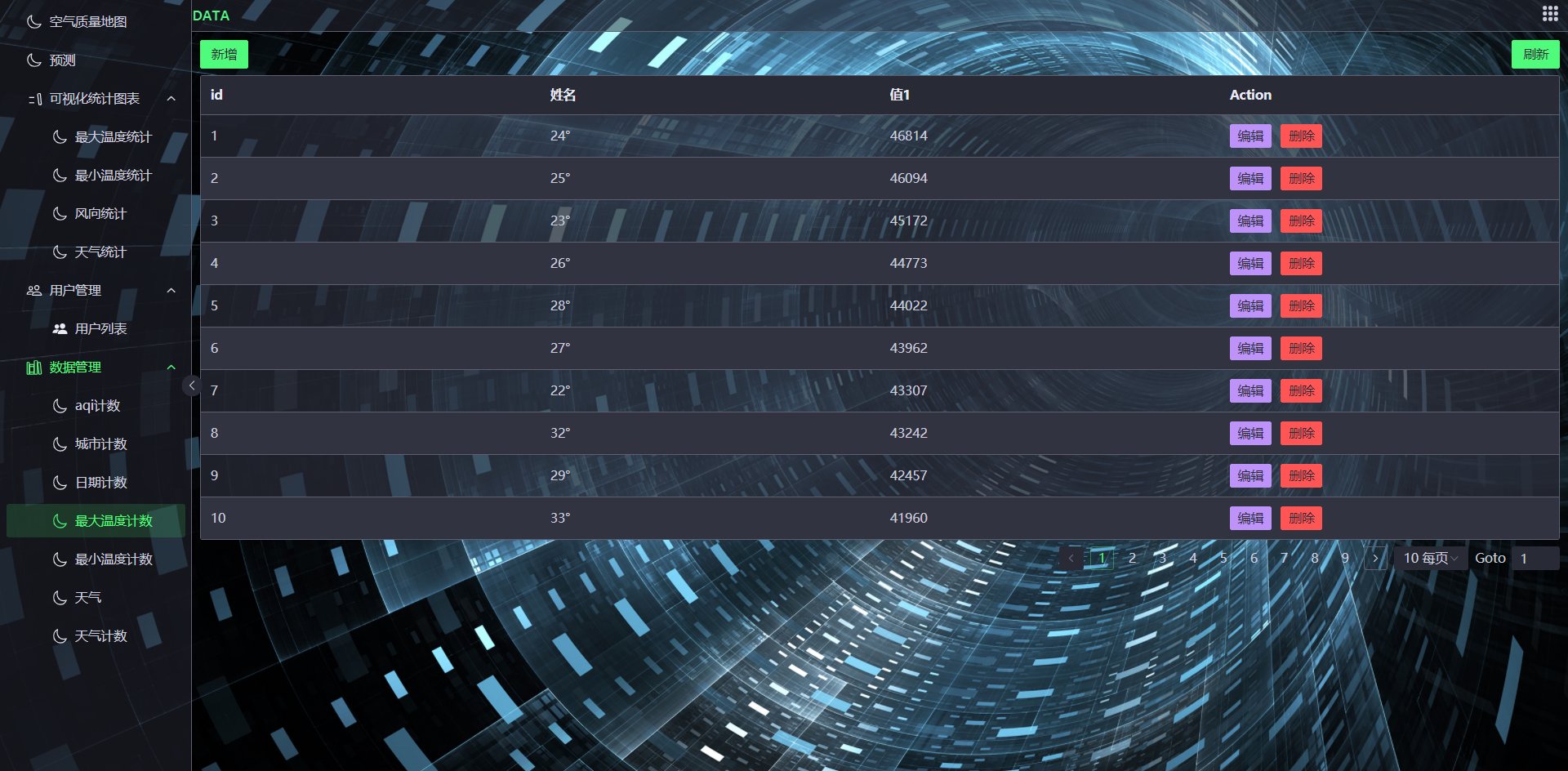Click the moon icon beside 最大温度统计
The height and width of the screenshot is (771, 1568).
60,136
